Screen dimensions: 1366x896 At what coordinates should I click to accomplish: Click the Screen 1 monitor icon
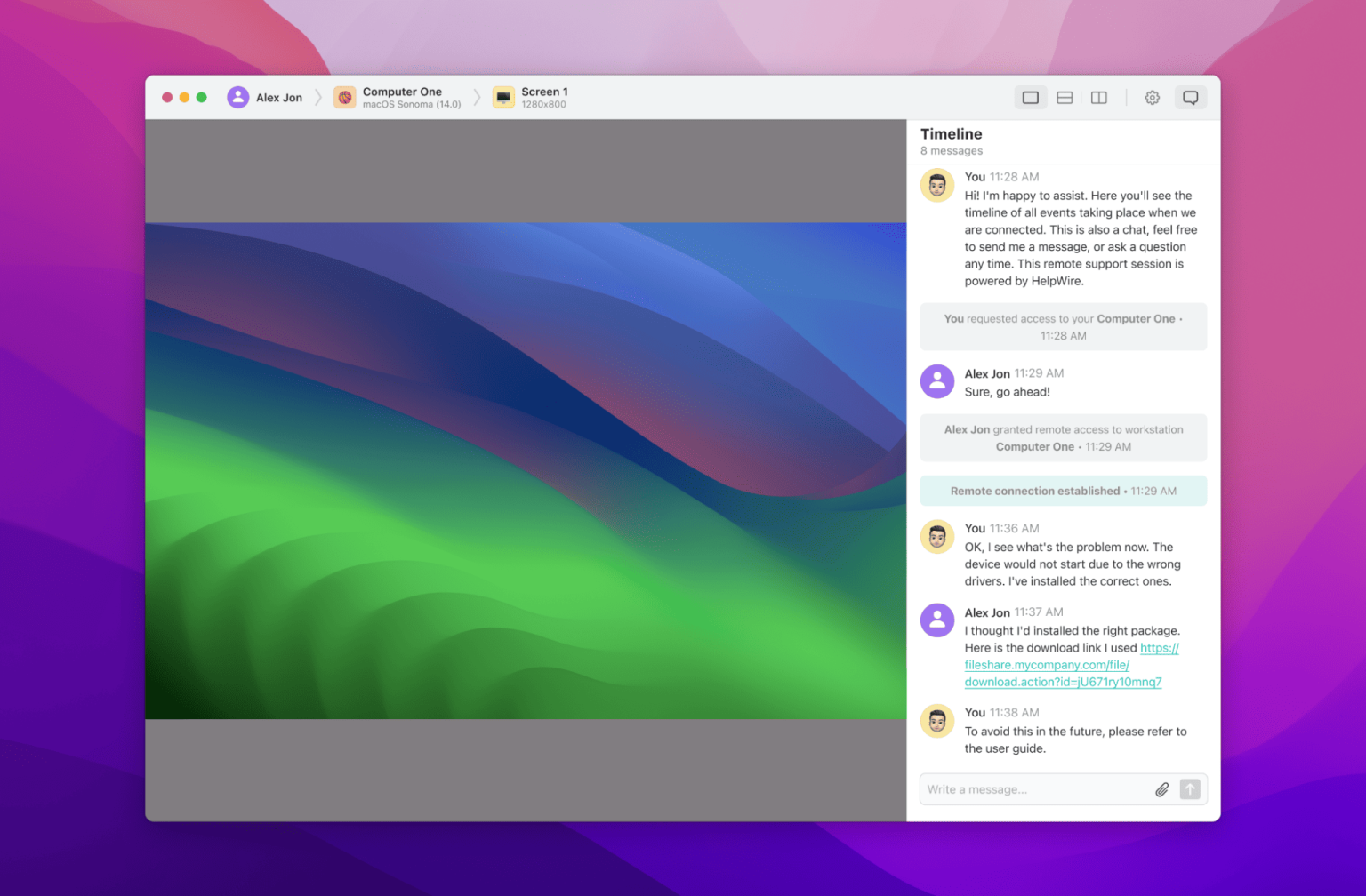[504, 97]
